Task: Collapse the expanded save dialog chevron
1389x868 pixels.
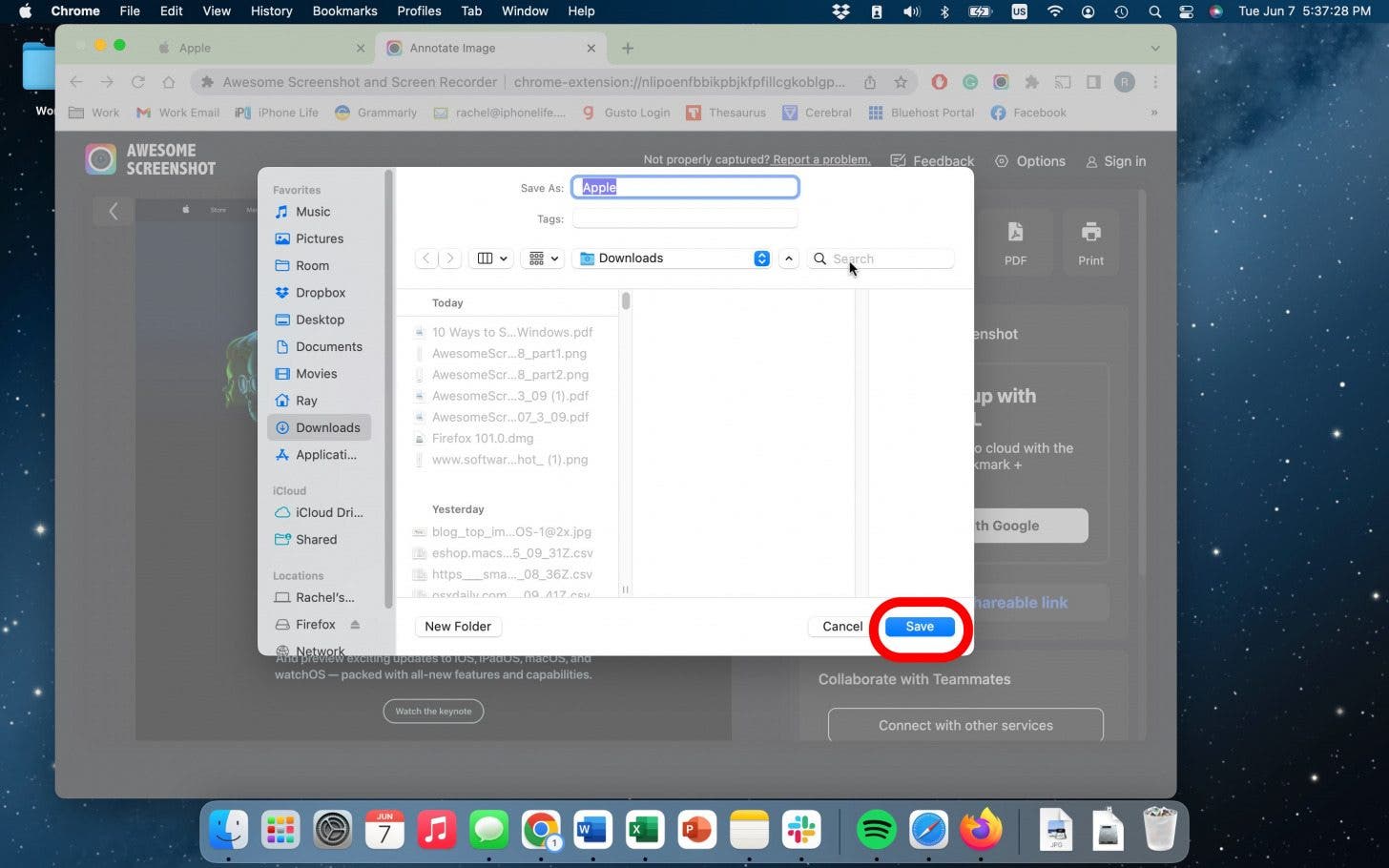Action: tap(788, 258)
